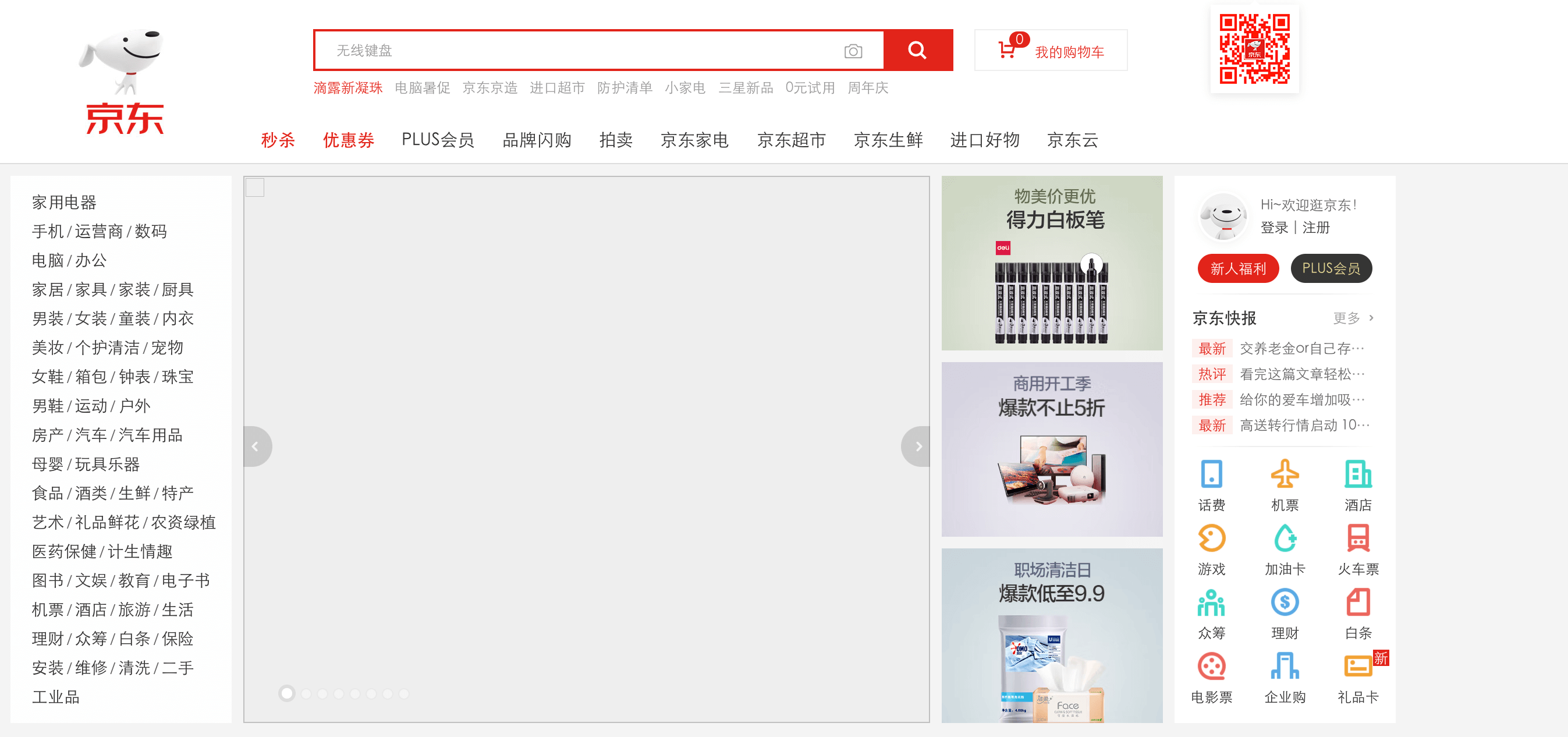This screenshot has height=737, width=1568.
Task: Click 手机 in the category list
Action: tap(48, 231)
